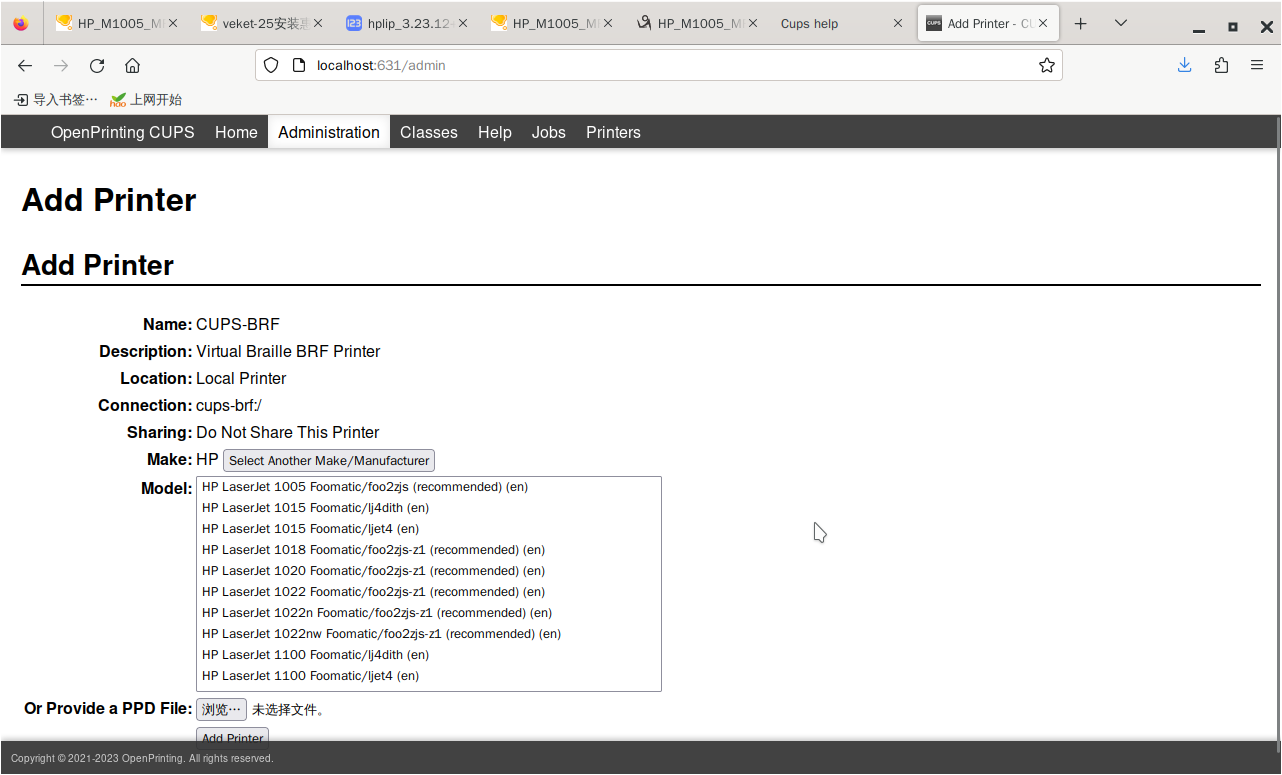Select HP LaserJet 1005 Foomatic/foo2zjs model

coord(428,487)
